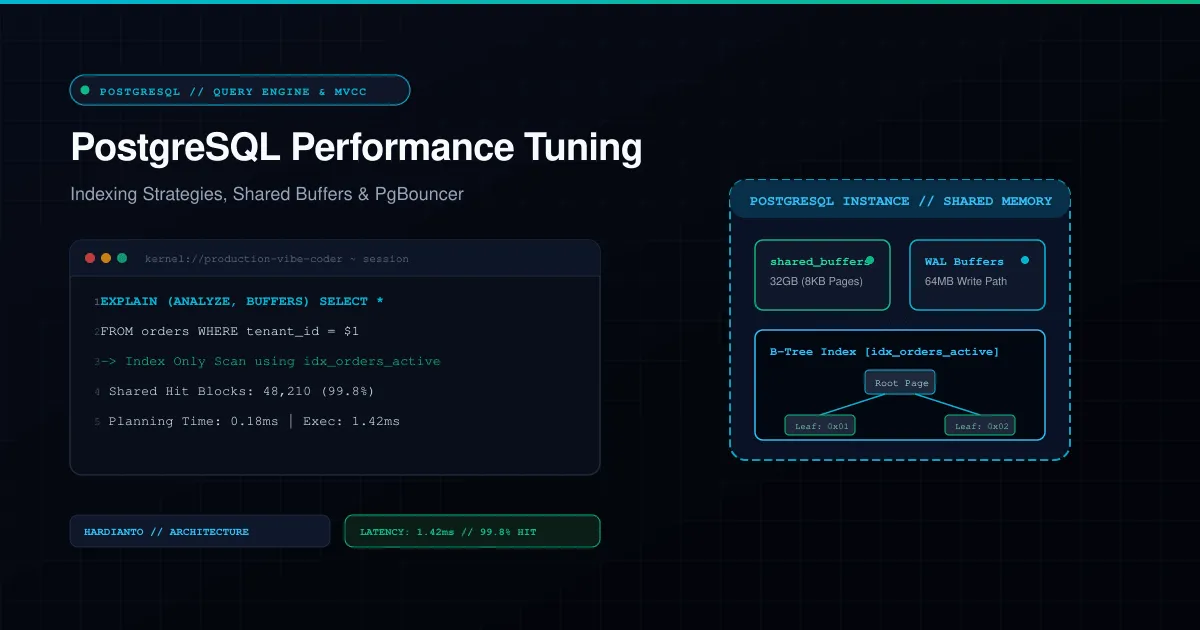Click the red dot in the terminal title bar
Viewport: 1200px width, 630px height.
tap(90, 258)
